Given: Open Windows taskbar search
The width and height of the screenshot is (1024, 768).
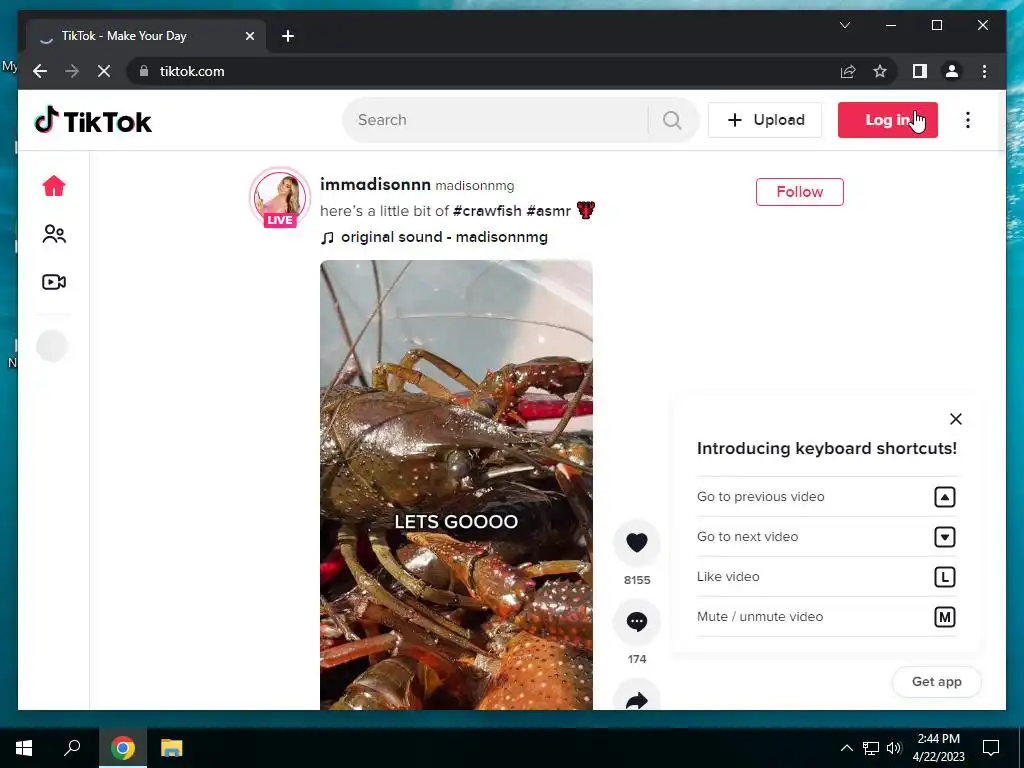Looking at the screenshot, I should (72, 748).
